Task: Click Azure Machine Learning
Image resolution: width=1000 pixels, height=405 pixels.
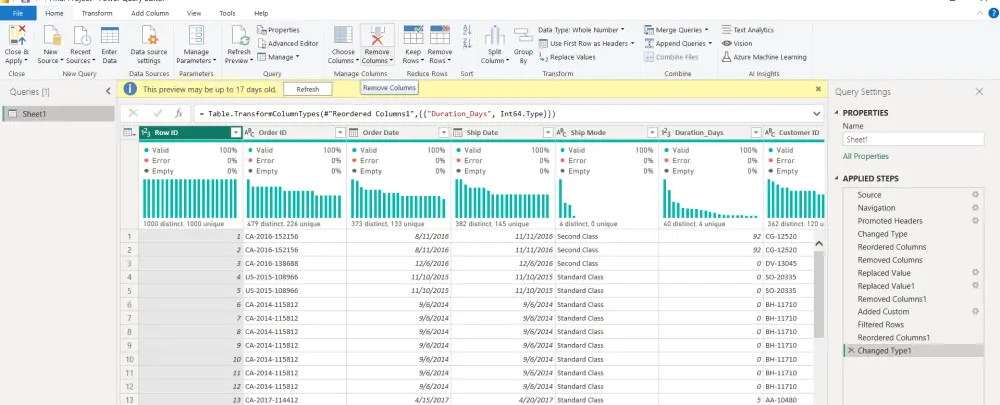Action: pyautogui.click(x=764, y=57)
